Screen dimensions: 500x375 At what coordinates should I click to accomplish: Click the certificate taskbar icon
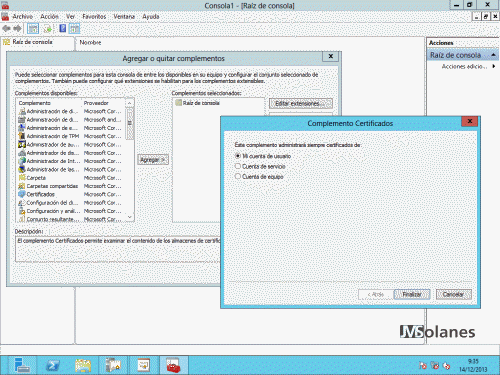[144, 365]
